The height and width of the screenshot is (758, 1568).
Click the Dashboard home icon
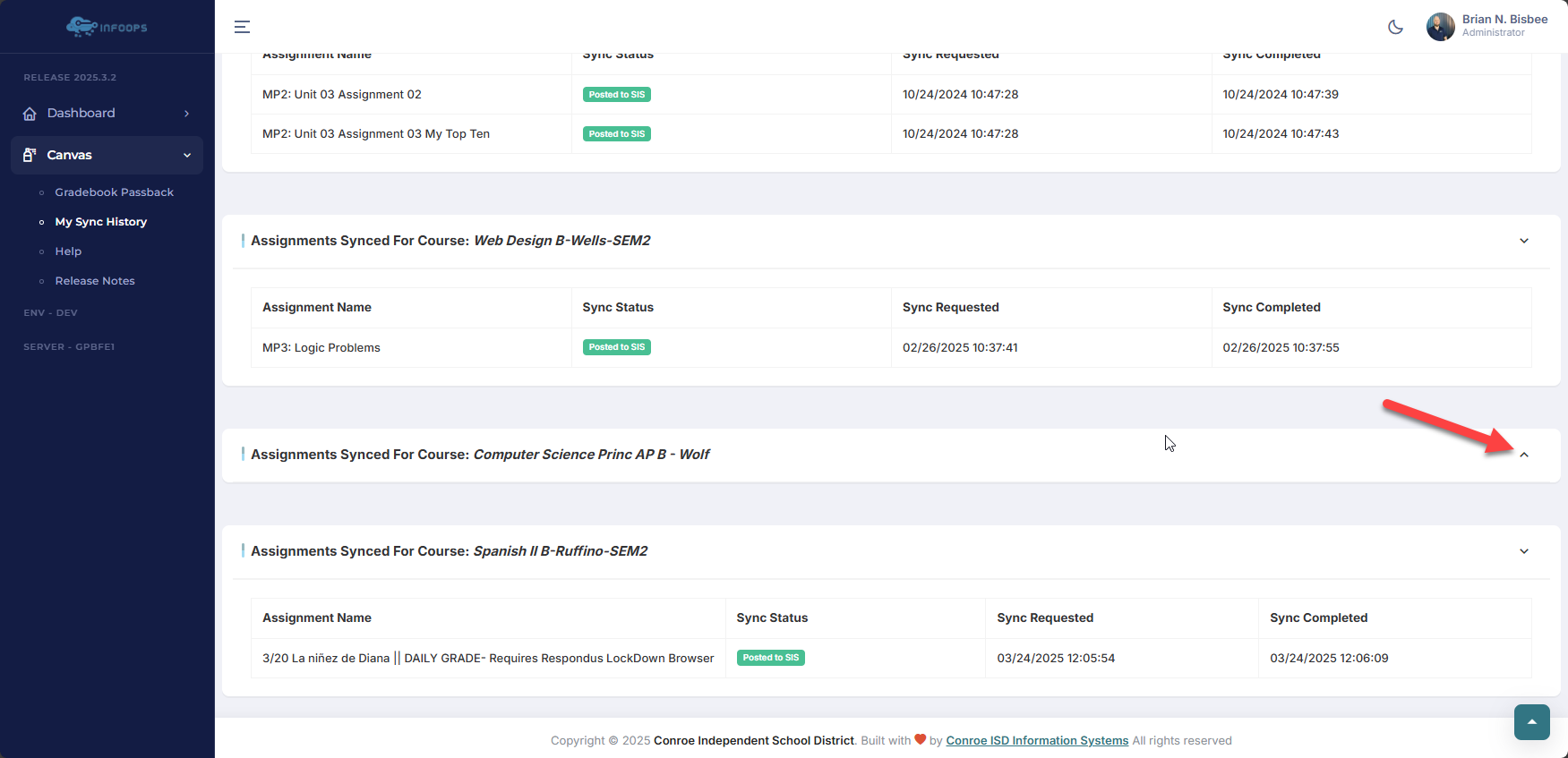(x=30, y=114)
